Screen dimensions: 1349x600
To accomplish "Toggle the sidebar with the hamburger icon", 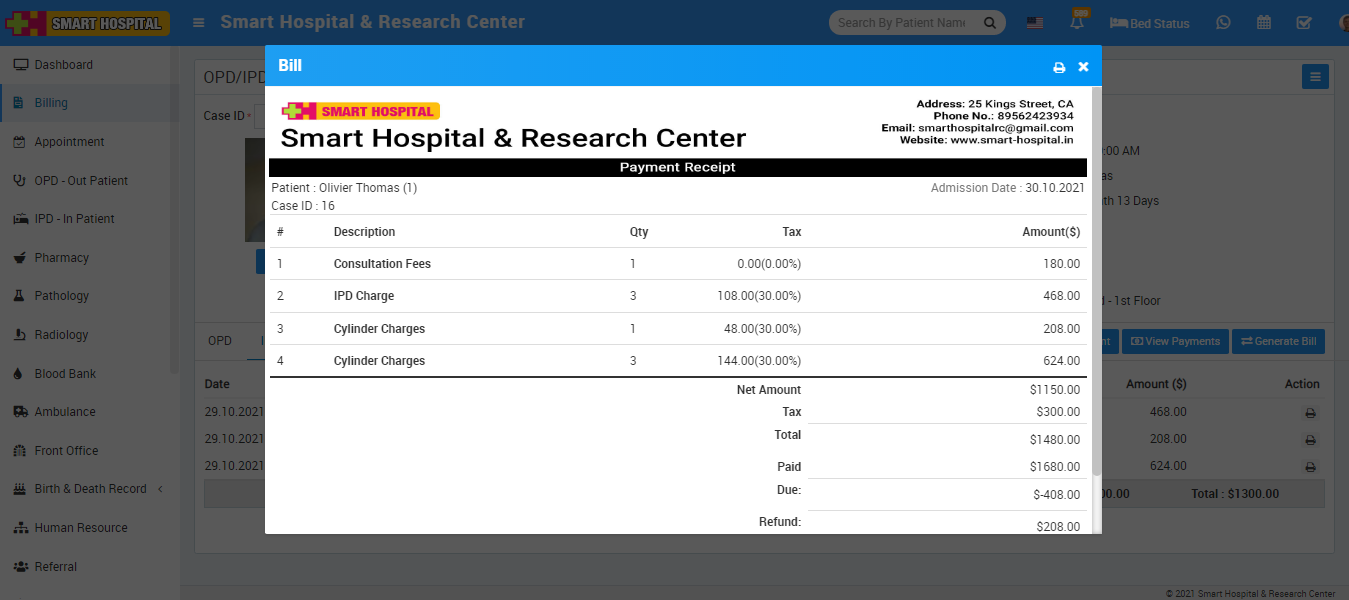I will tap(200, 22).
